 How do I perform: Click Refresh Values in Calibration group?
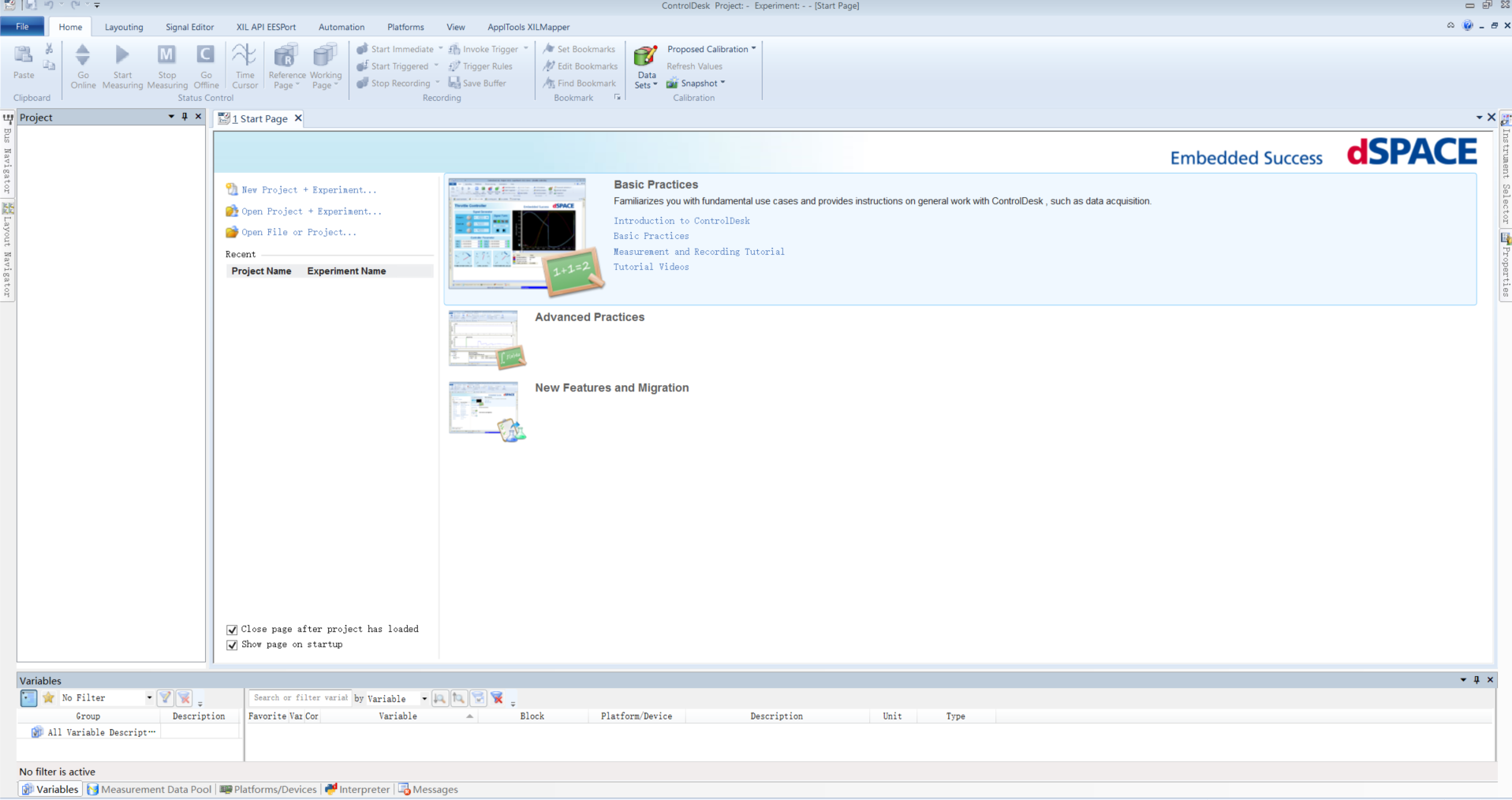click(x=694, y=66)
